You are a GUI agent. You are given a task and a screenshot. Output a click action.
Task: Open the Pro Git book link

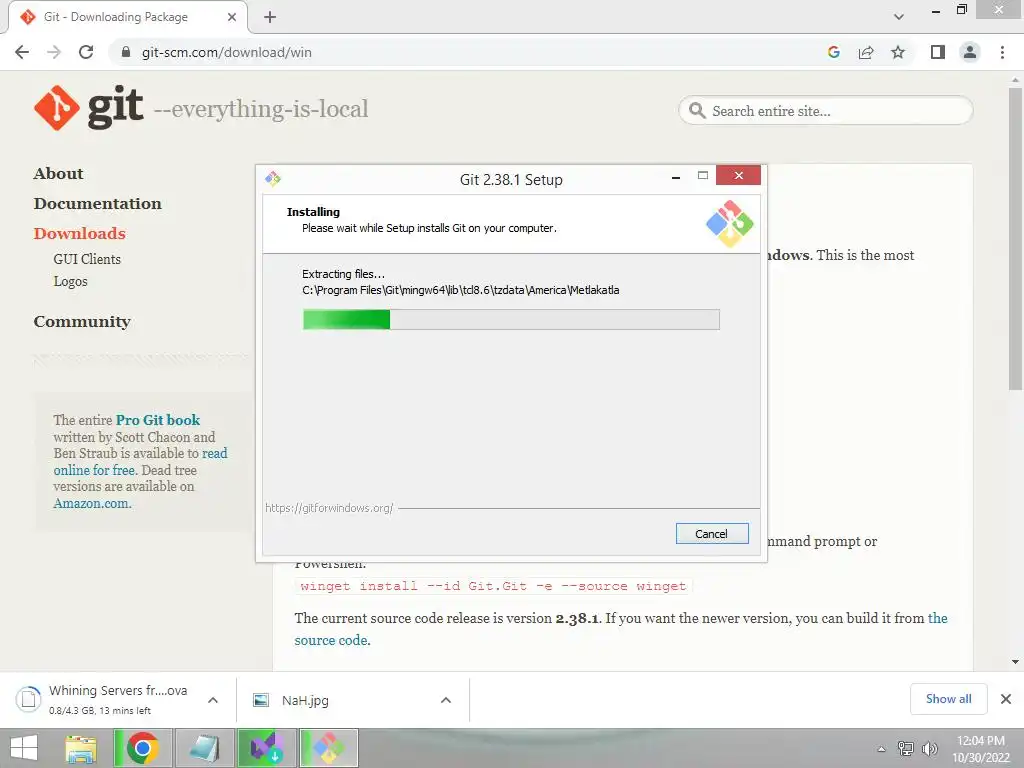(x=157, y=420)
